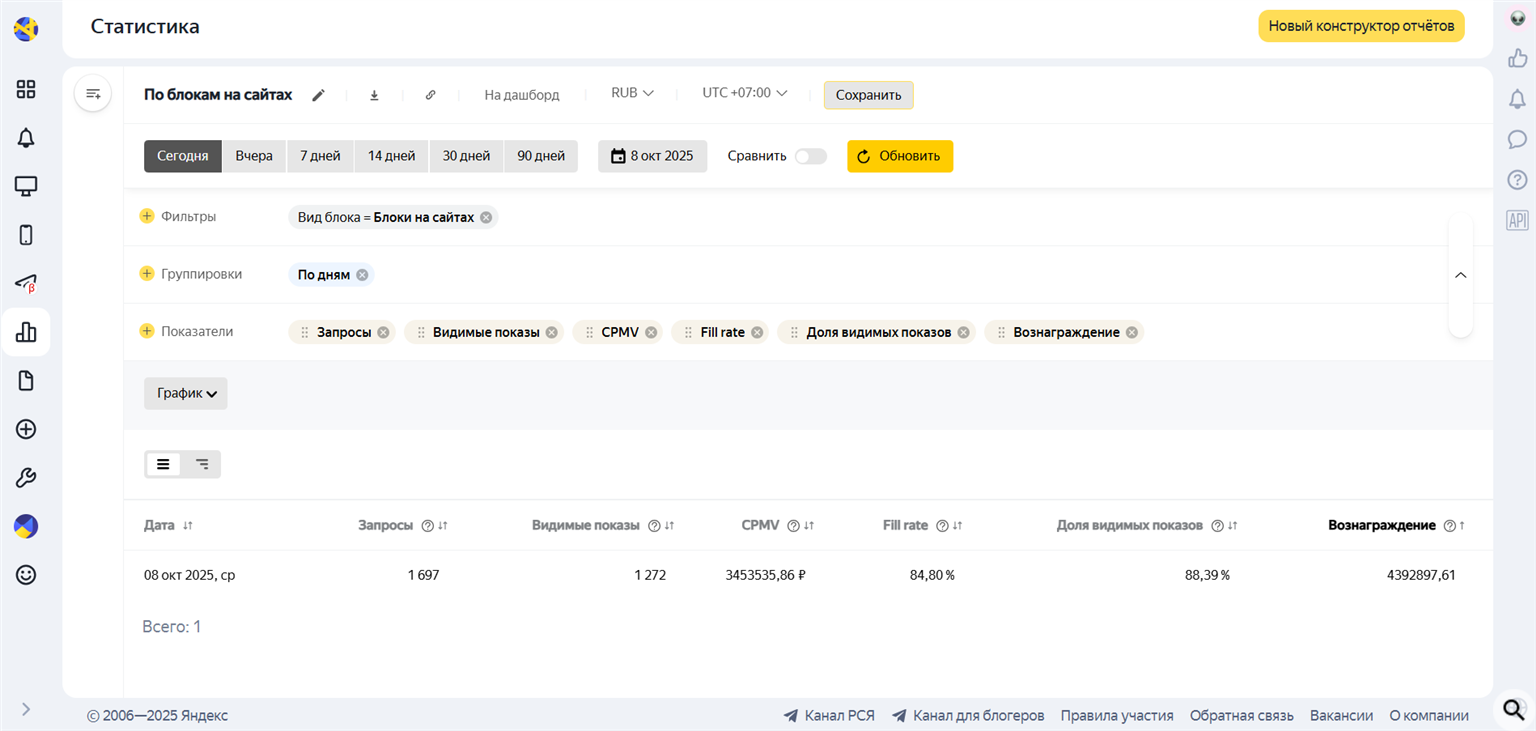The image size is (1536, 731).
Task: Expand the График dropdown
Action: pyautogui.click(x=186, y=393)
